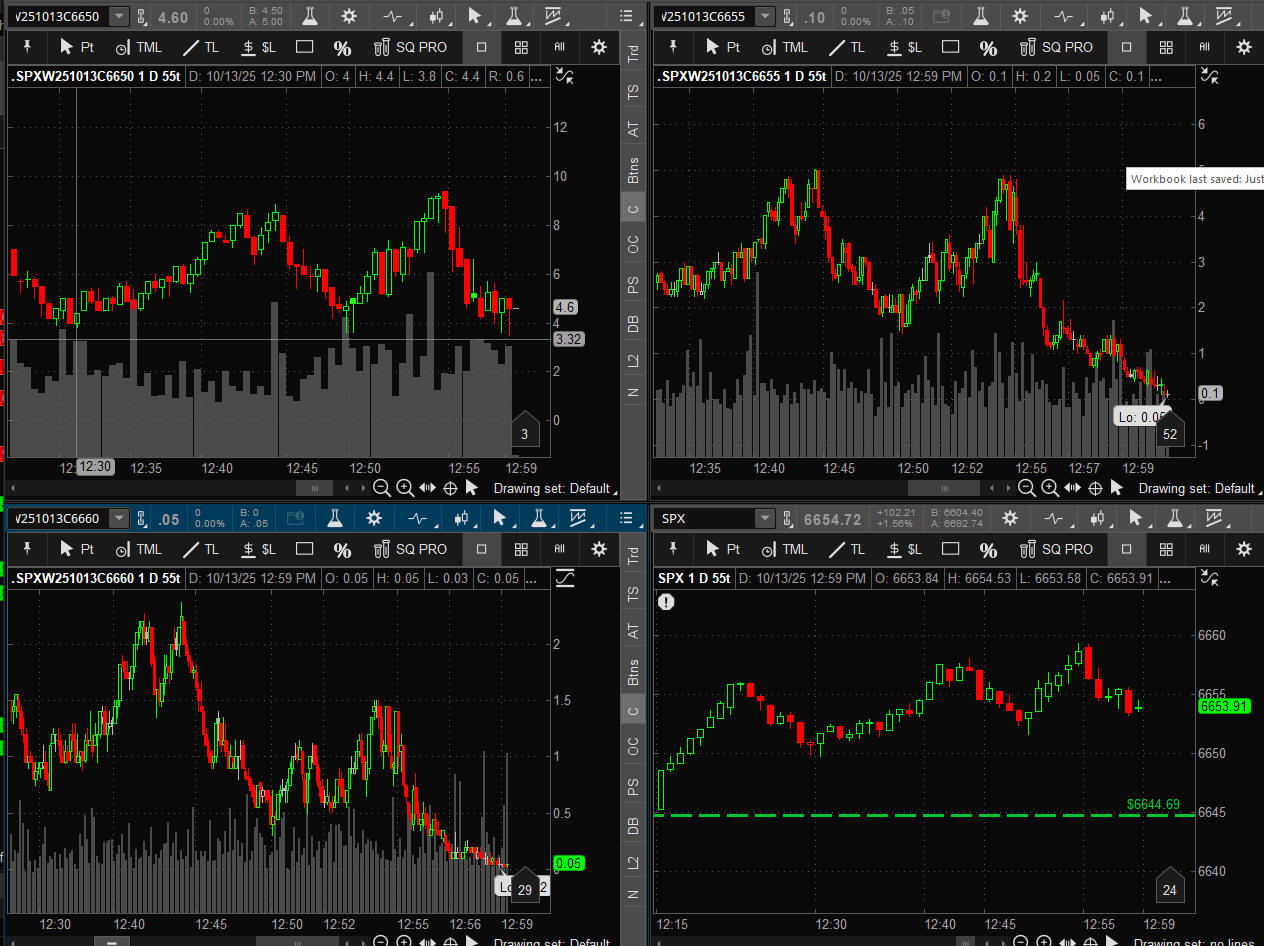This screenshot has height=946, width=1264.
Task: Open the studies flask beside the C6650 quote
Action: click(311, 16)
